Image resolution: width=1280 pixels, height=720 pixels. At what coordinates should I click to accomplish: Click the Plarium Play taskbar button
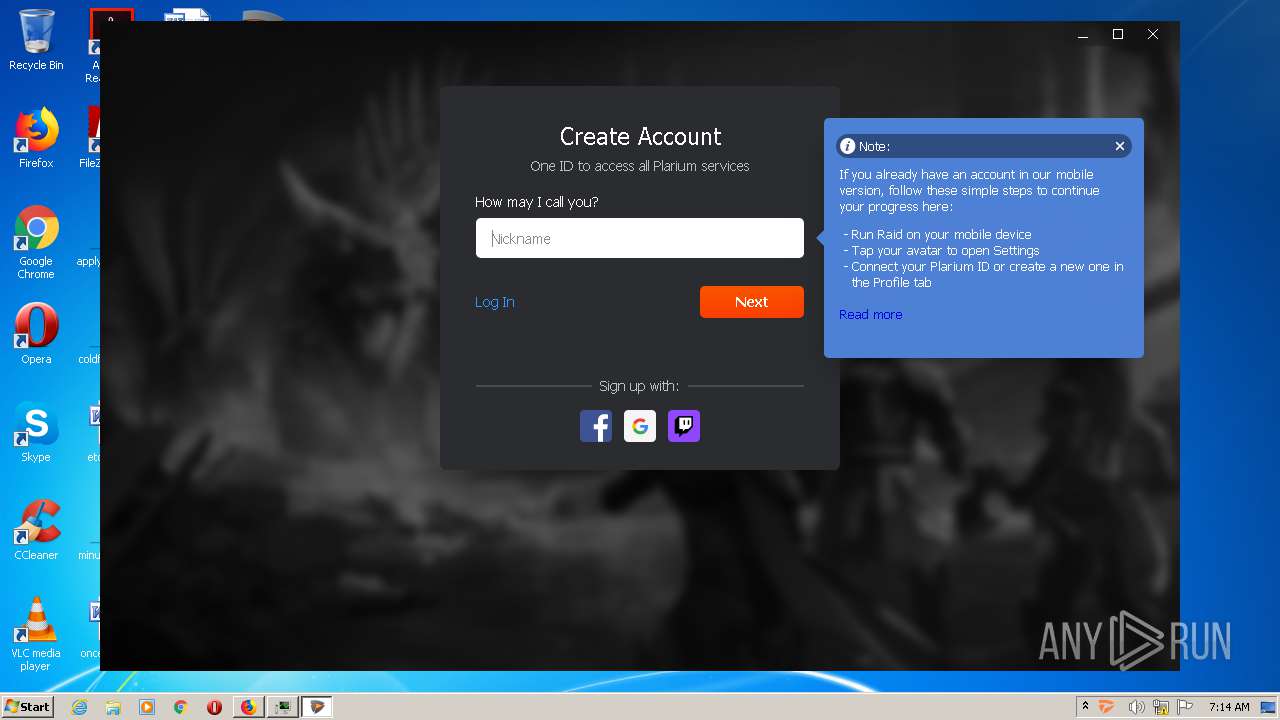click(x=317, y=707)
